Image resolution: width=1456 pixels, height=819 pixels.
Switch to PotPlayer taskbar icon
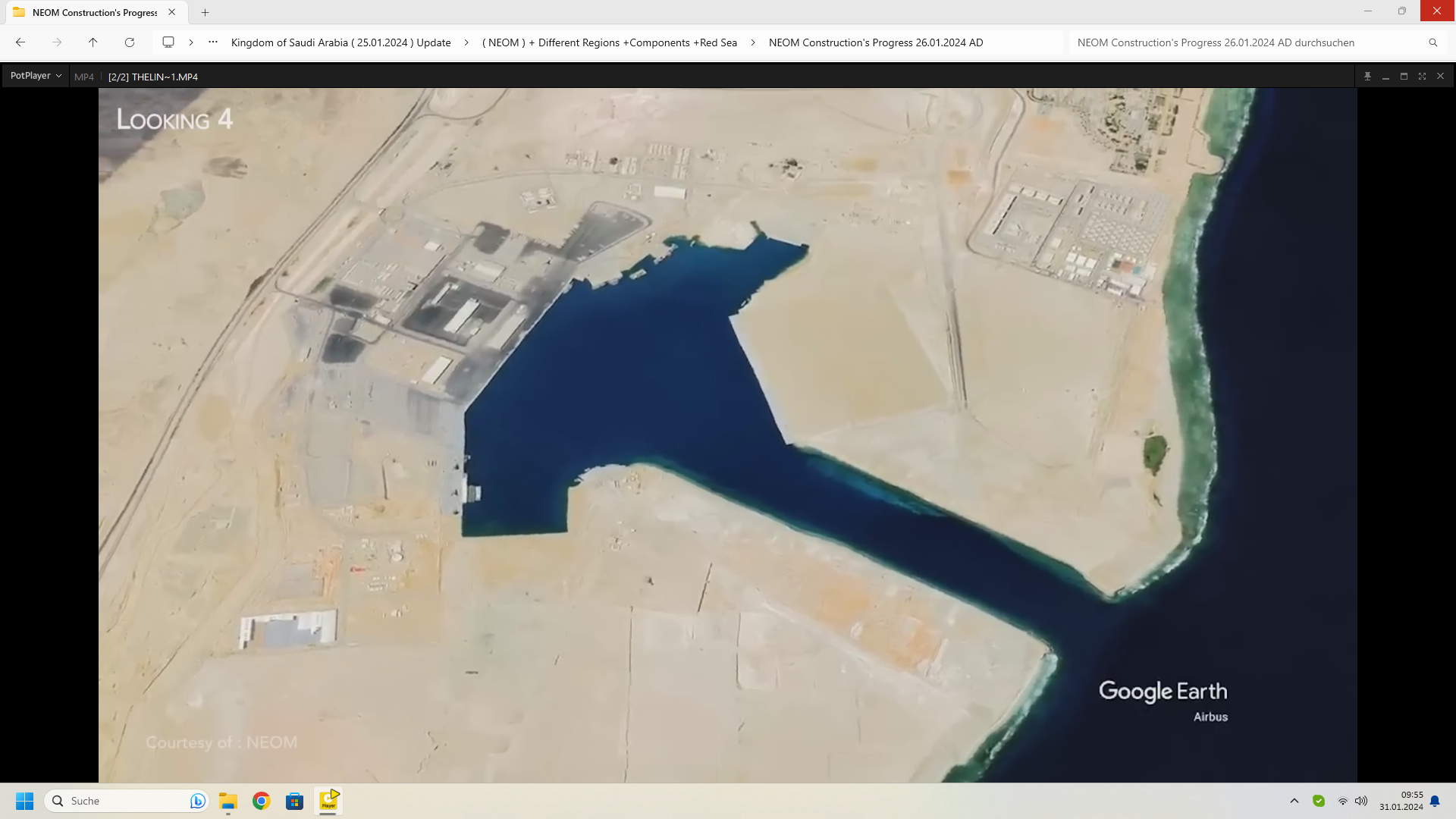[328, 801]
